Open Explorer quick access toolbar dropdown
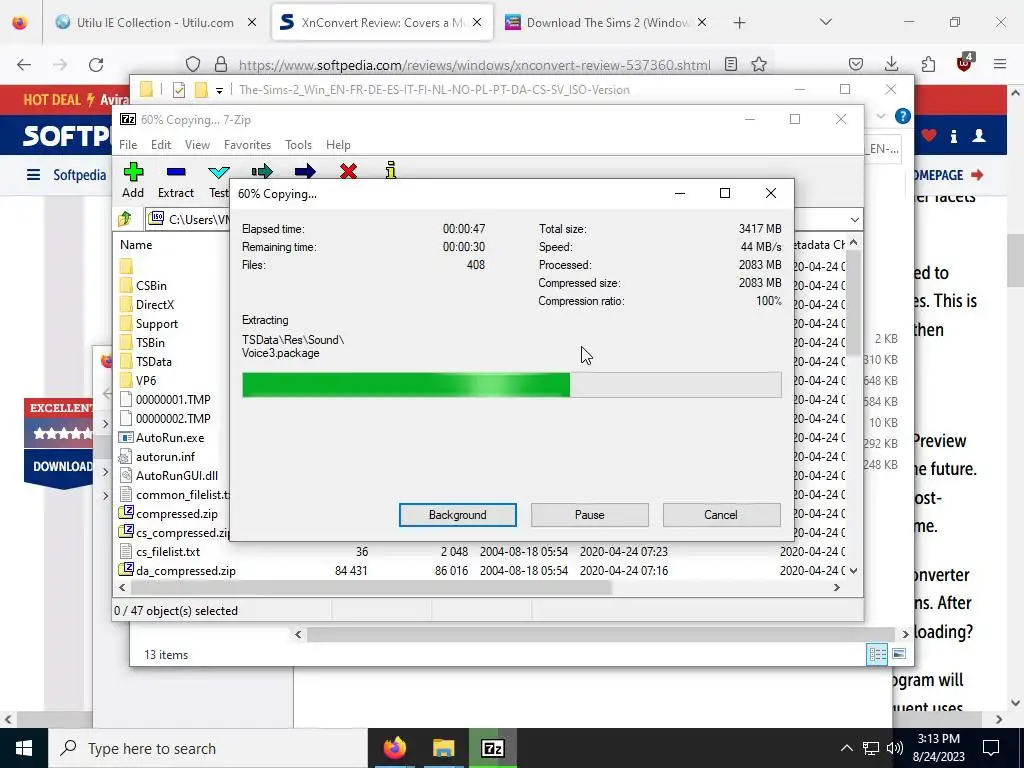The image size is (1024, 768). [x=219, y=90]
